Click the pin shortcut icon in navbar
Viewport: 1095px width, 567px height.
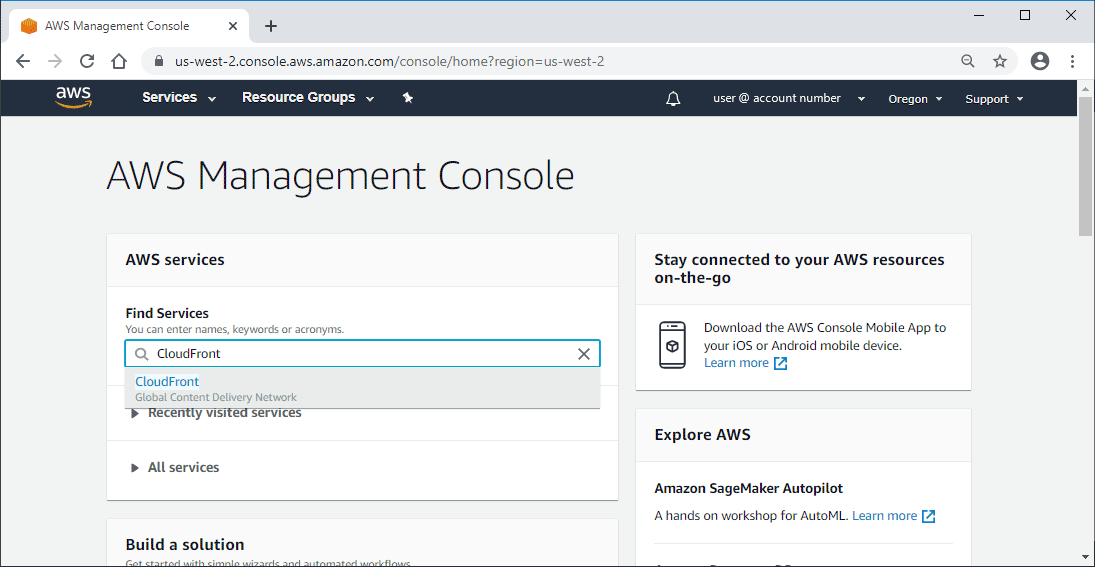coord(408,98)
